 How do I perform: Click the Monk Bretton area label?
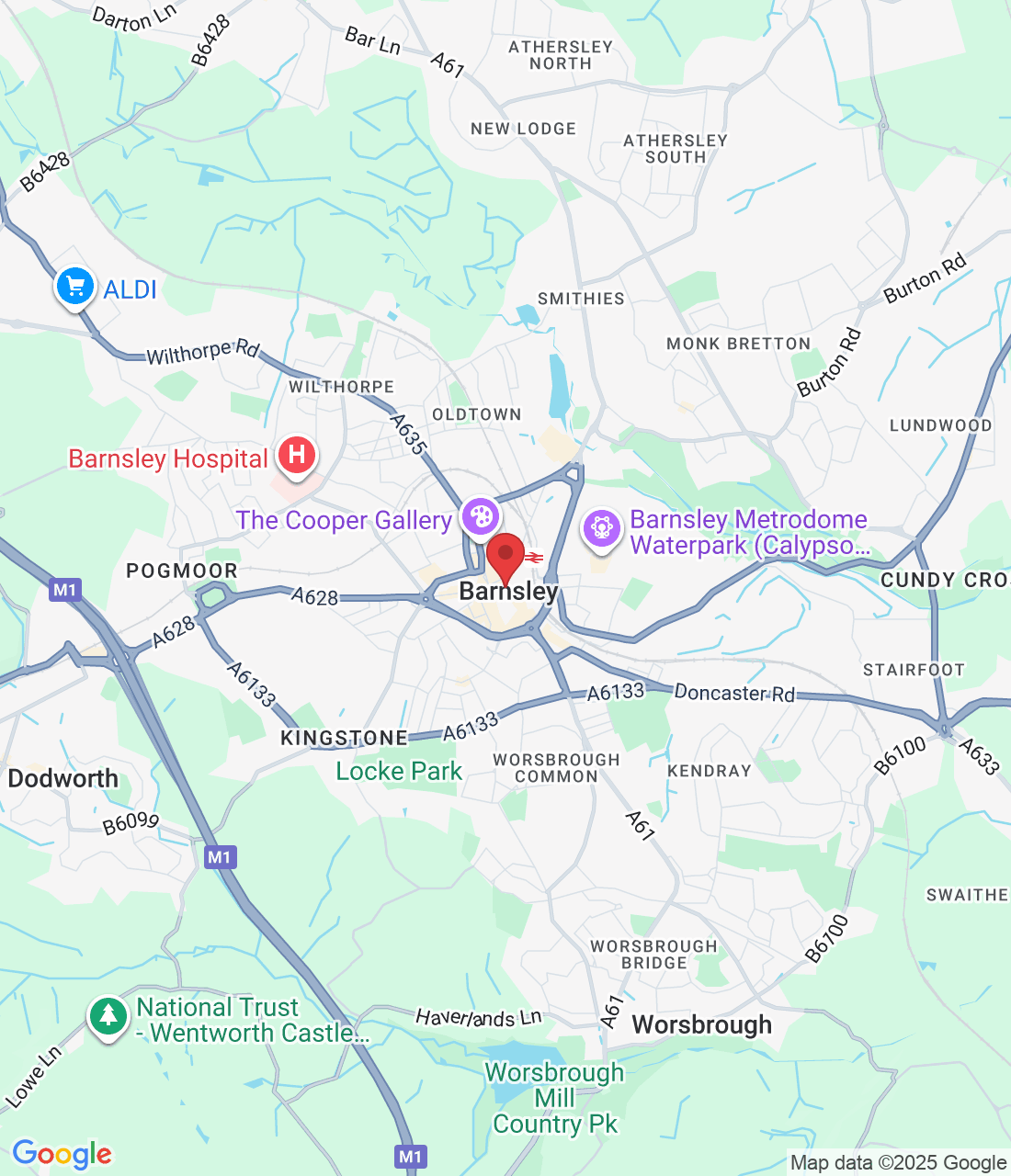click(739, 344)
